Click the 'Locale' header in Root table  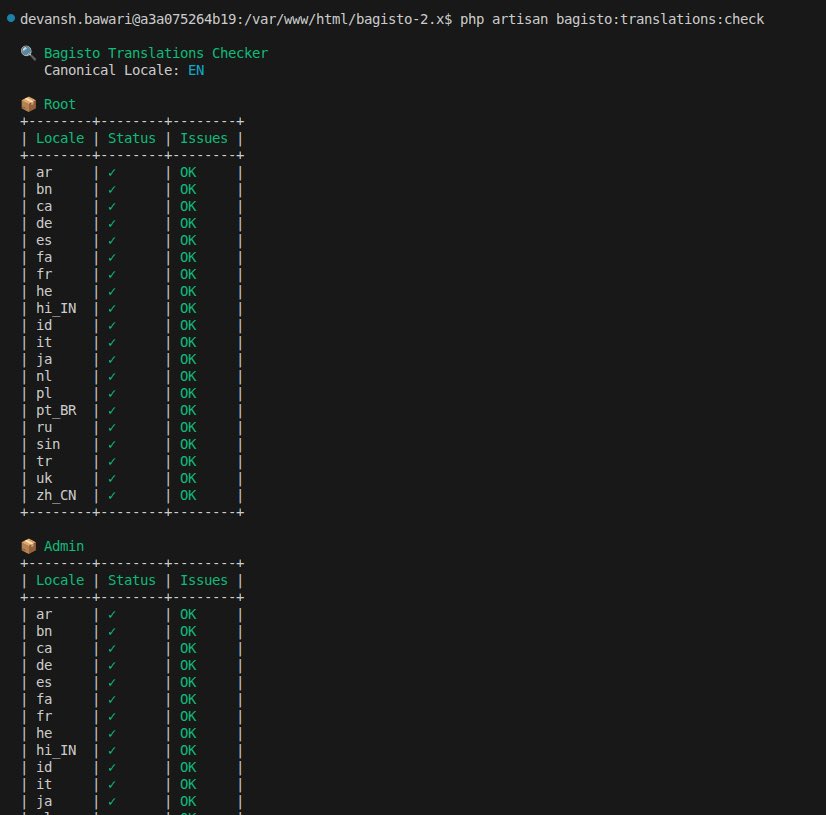pyautogui.click(x=60, y=138)
